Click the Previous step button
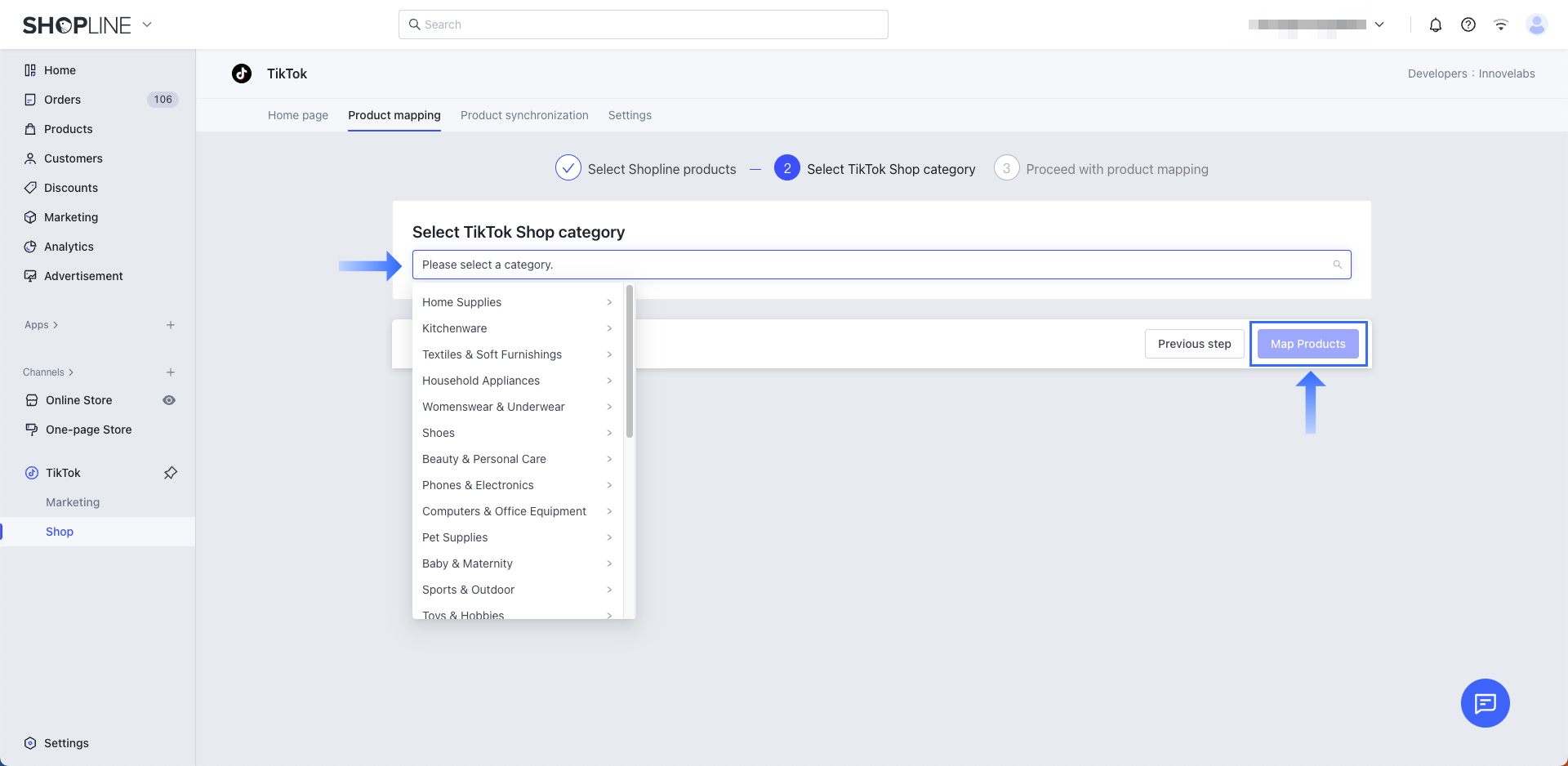The width and height of the screenshot is (1568, 766). [1194, 344]
